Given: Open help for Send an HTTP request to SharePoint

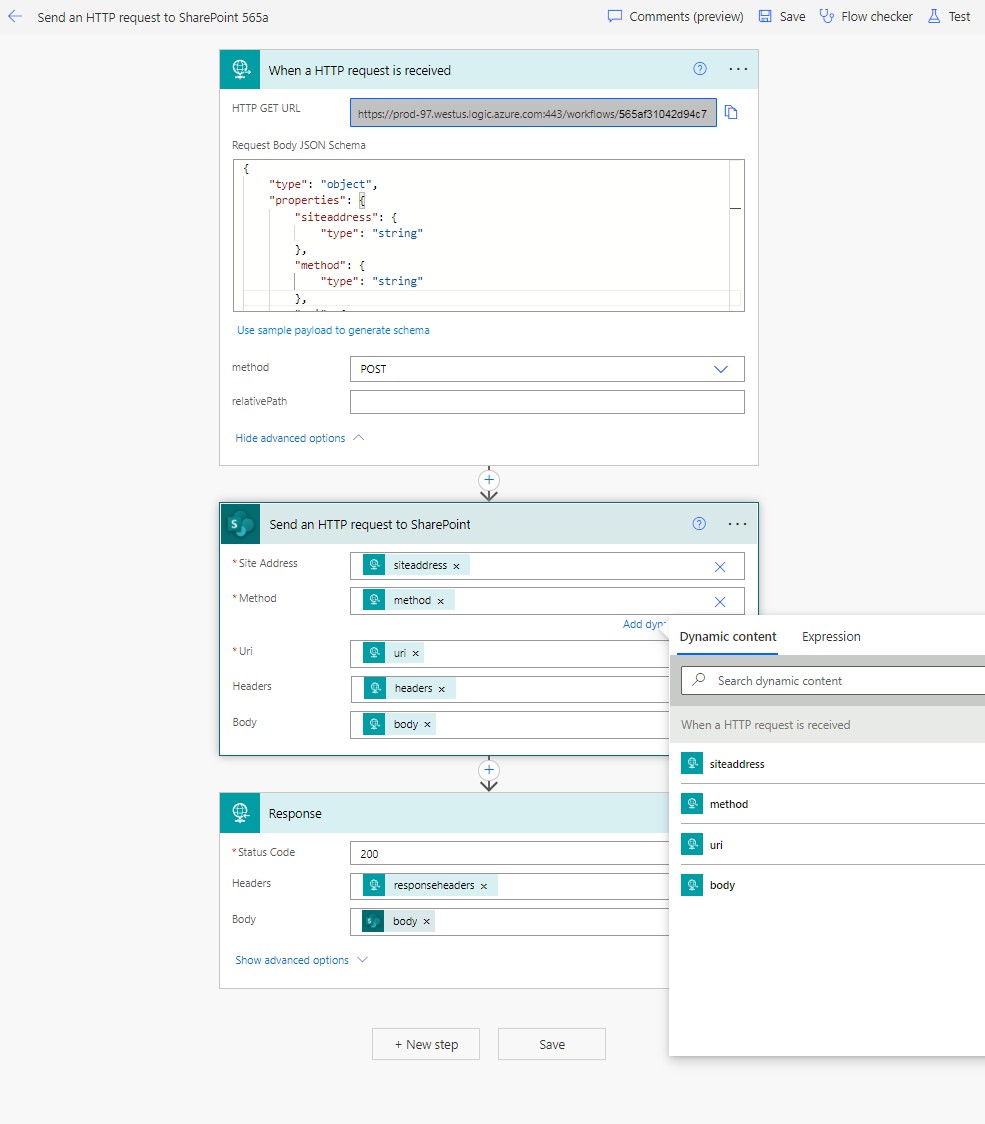Looking at the screenshot, I should [x=700, y=523].
